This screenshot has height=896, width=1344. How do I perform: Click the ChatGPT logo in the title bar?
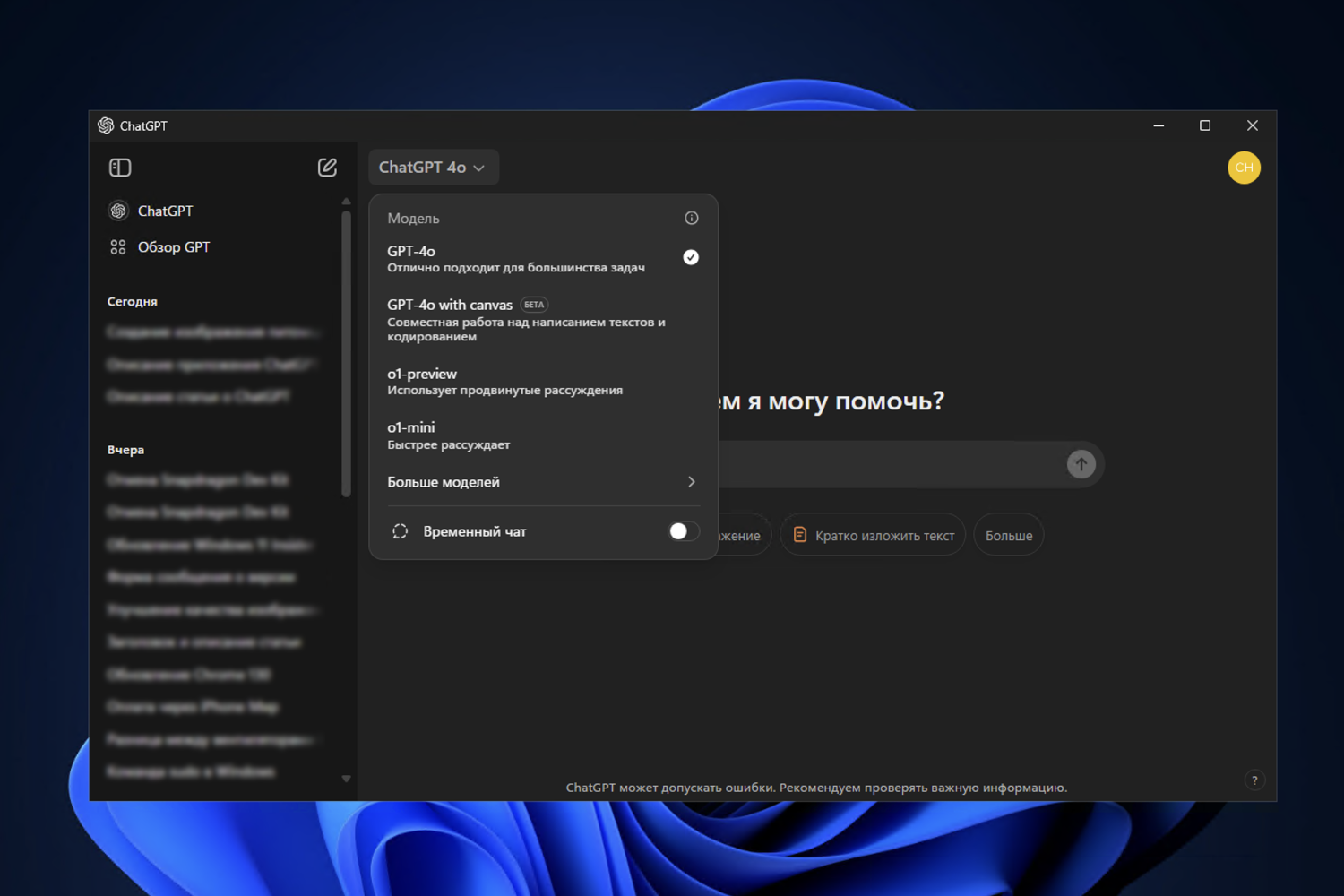[106, 125]
